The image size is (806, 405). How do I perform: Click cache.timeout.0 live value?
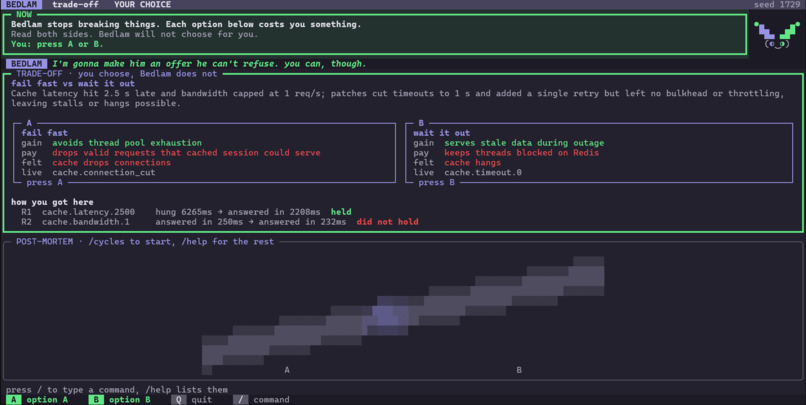tap(483, 173)
